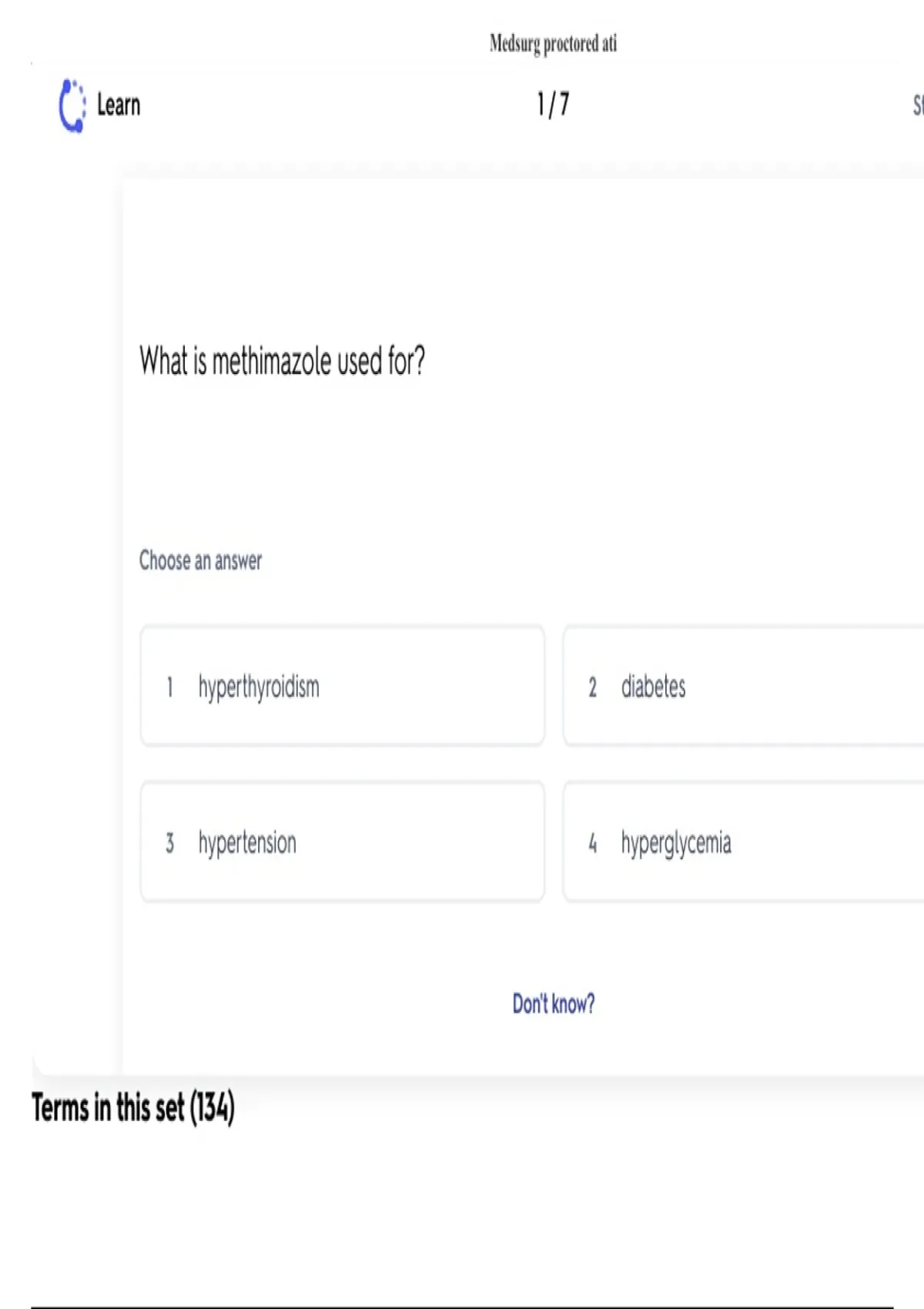
Task: Choose the diabetes answer option
Action: click(743, 686)
